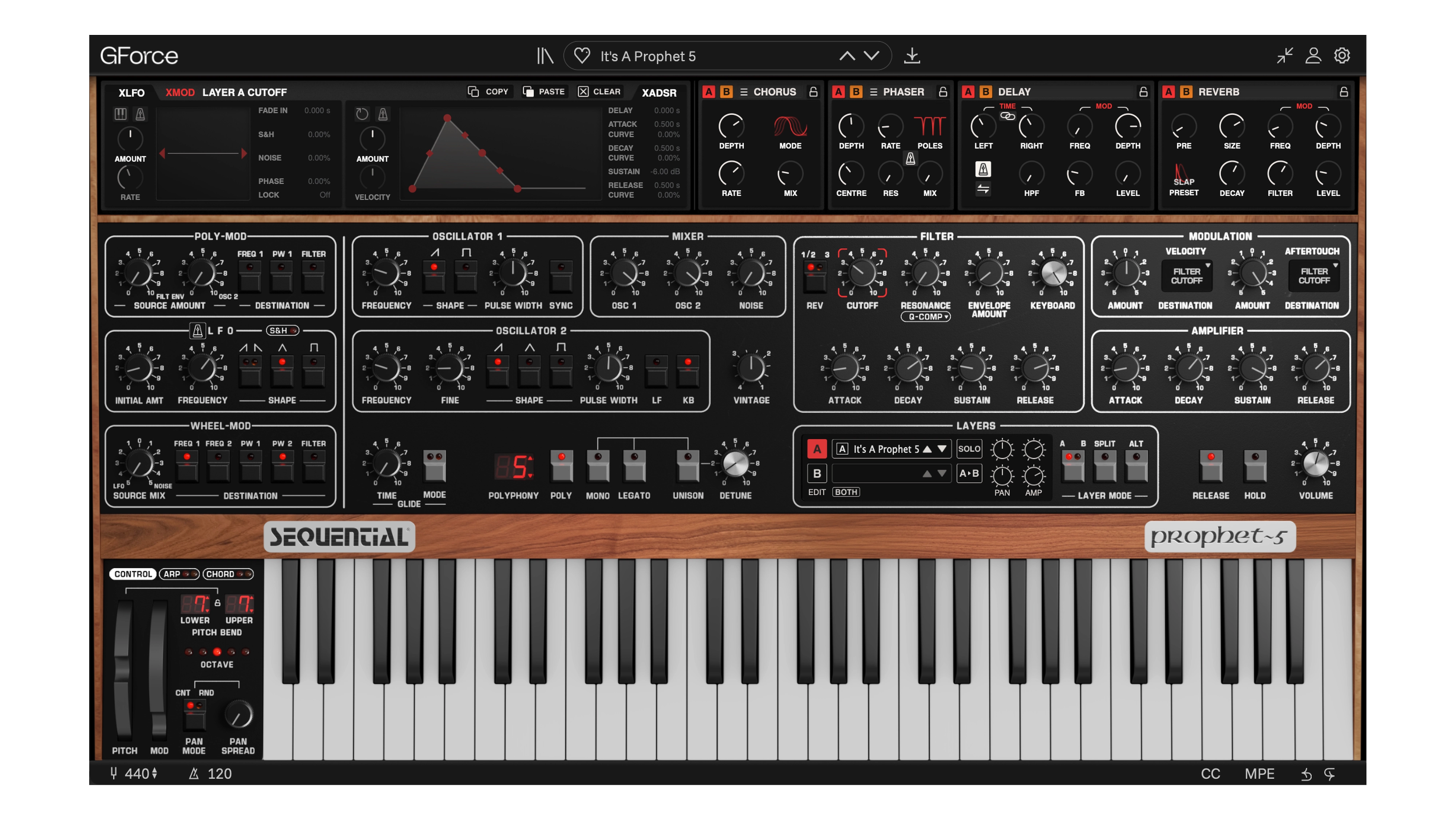Select previous Layer A preset up arrow
Viewport: 1456px width, 820px height.
927,449
